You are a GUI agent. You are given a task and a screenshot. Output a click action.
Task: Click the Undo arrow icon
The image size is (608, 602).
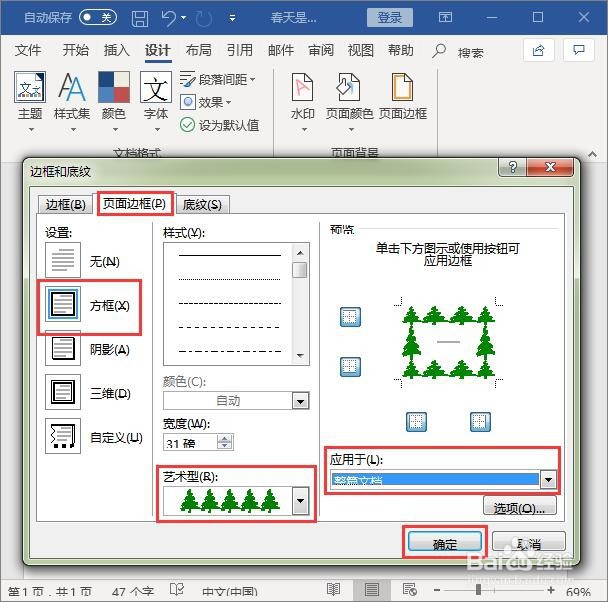[x=169, y=18]
